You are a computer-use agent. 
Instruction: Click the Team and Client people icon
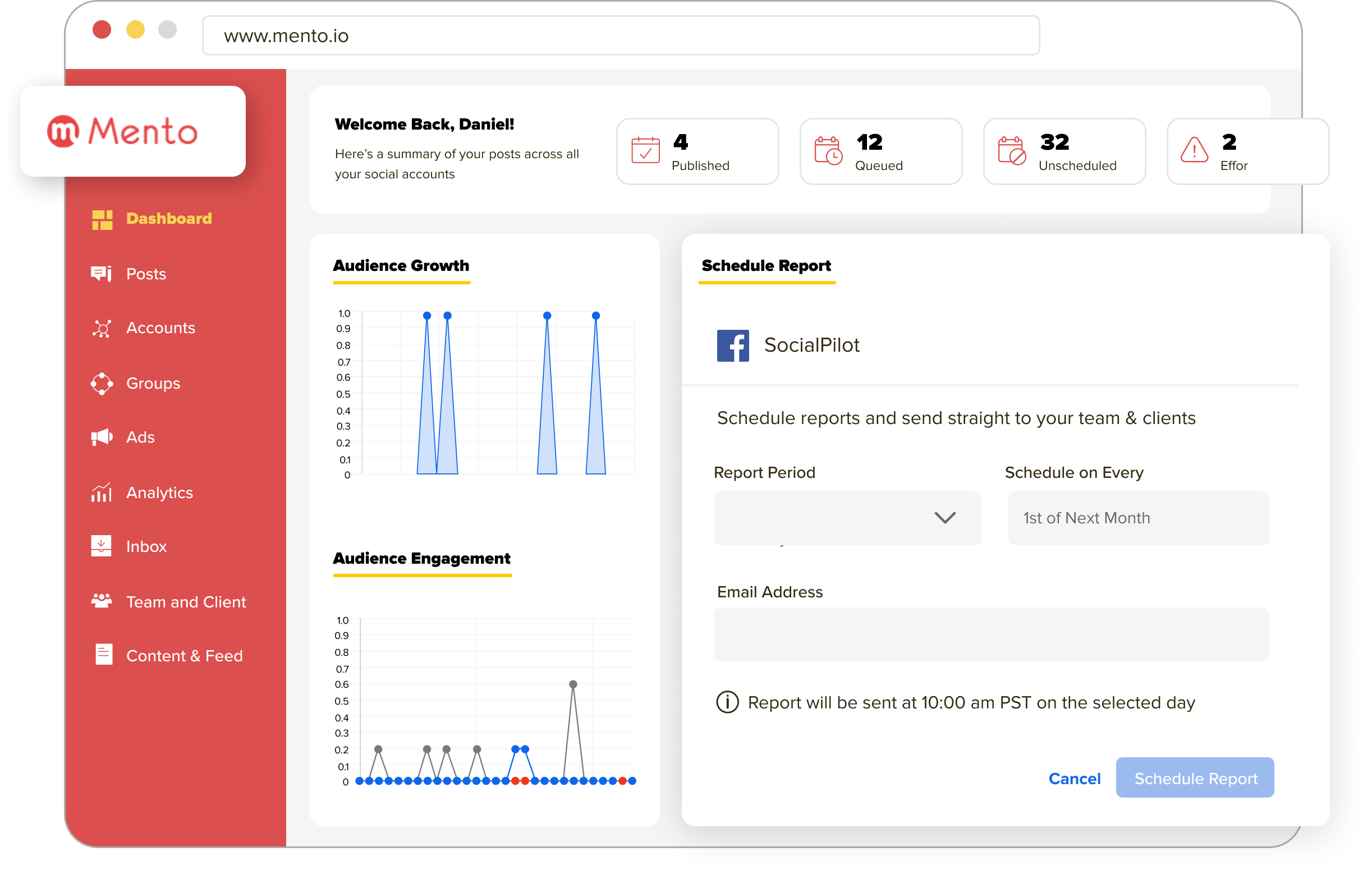(102, 601)
